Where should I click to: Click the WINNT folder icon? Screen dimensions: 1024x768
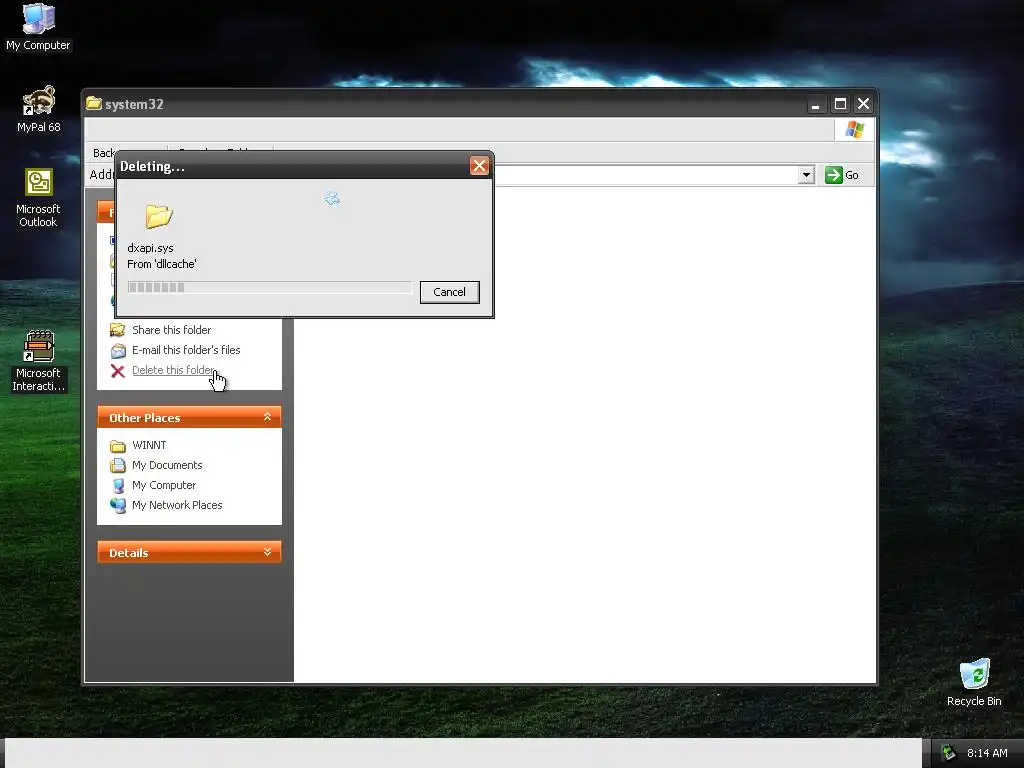click(x=118, y=446)
